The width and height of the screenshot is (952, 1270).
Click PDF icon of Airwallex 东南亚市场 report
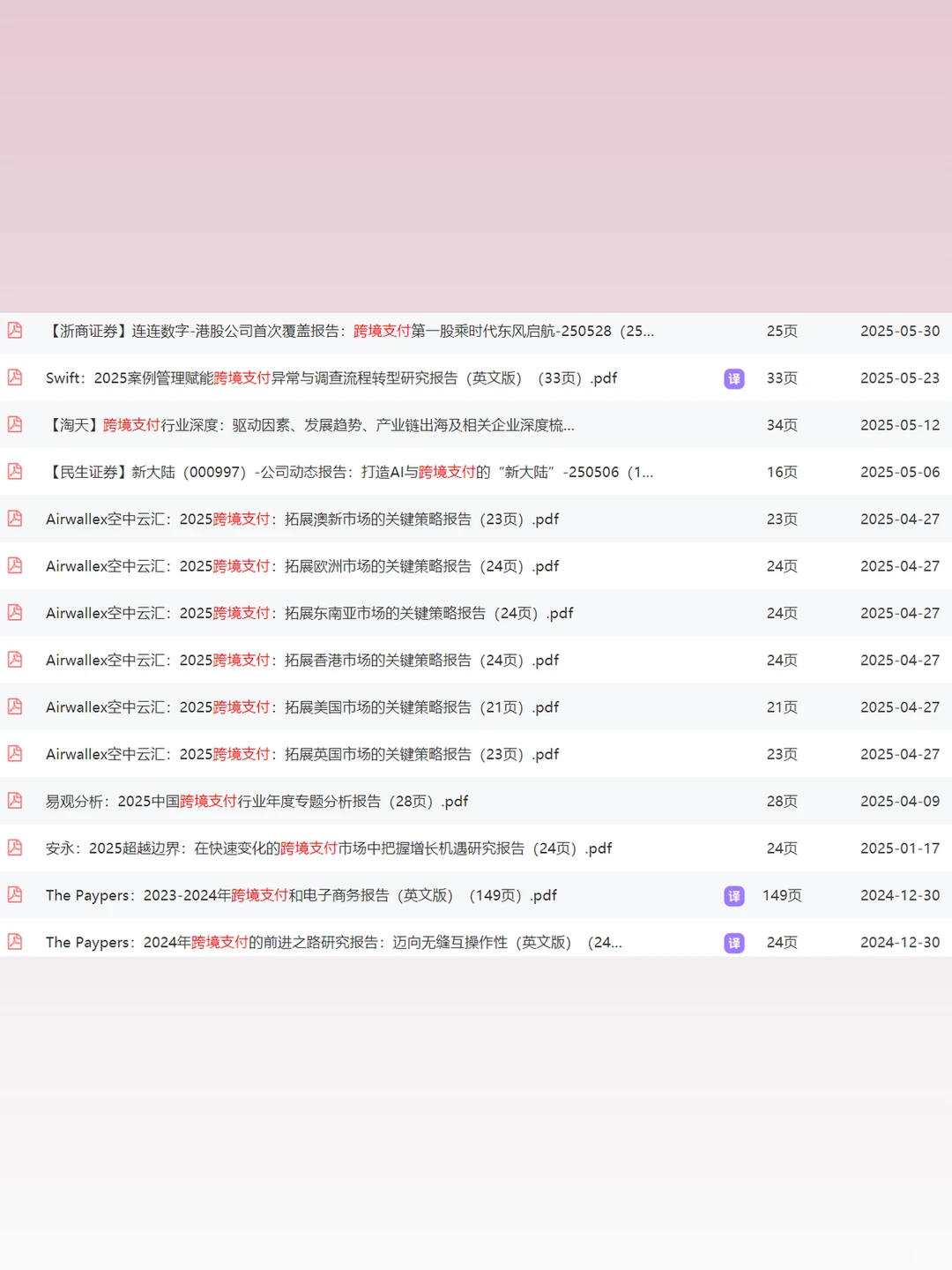pos(15,612)
